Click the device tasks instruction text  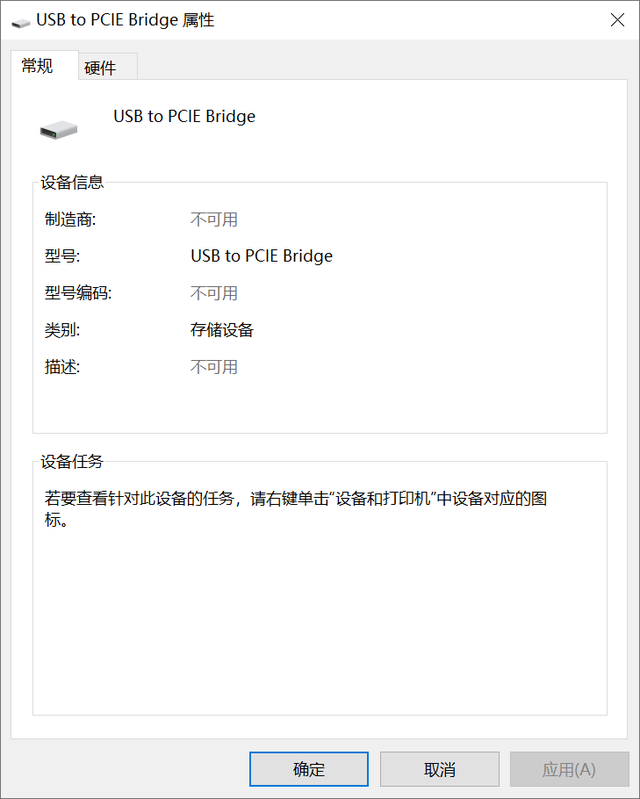pos(296,509)
